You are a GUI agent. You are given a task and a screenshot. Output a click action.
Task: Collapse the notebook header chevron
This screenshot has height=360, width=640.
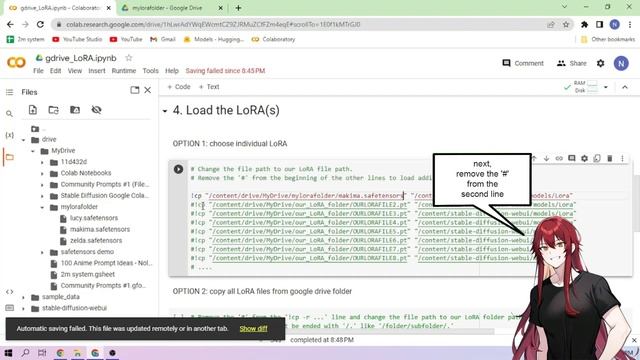(624, 87)
